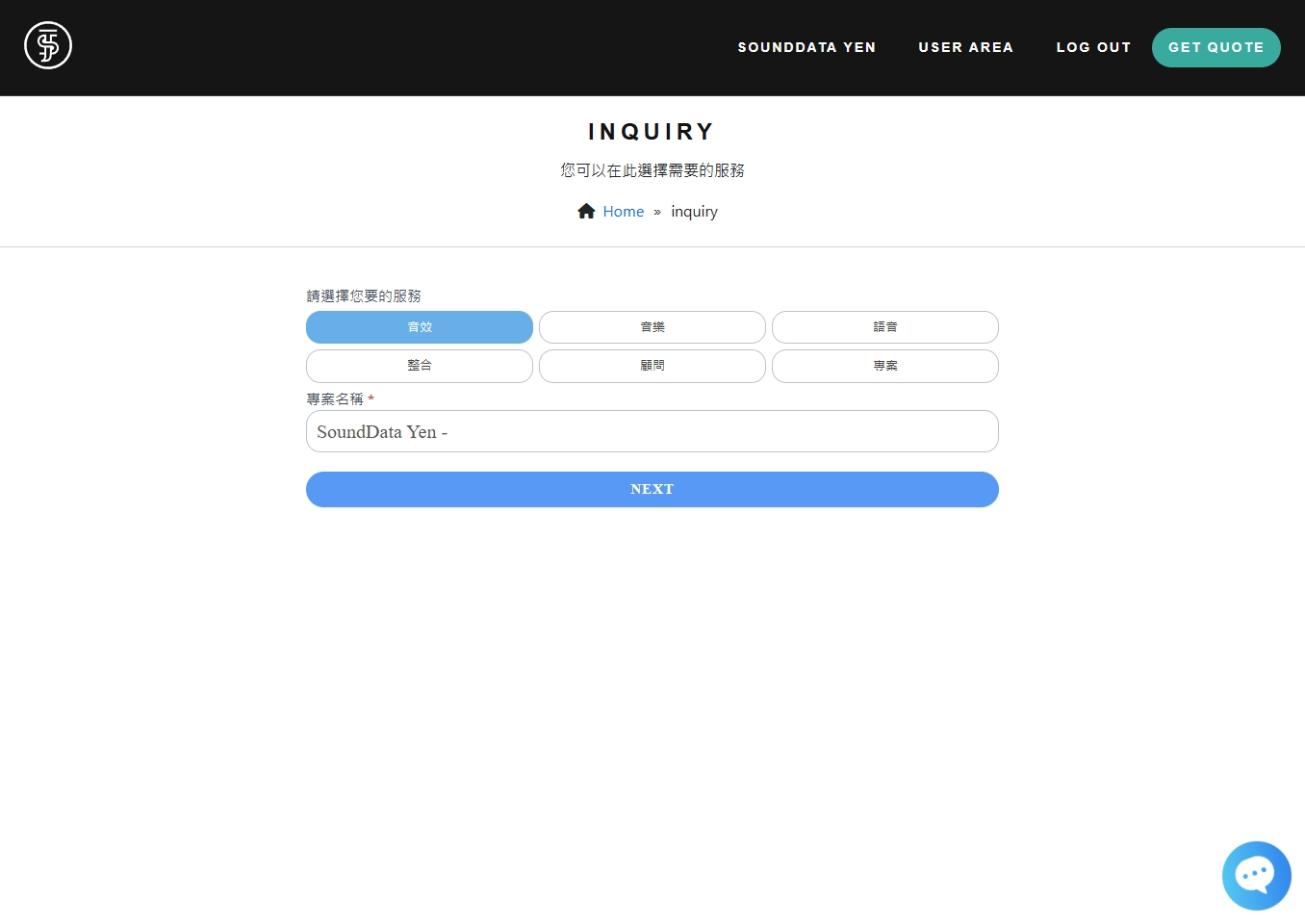Follow the Home breadcrumb link
The width and height of the screenshot is (1305, 924).
pos(623,212)
